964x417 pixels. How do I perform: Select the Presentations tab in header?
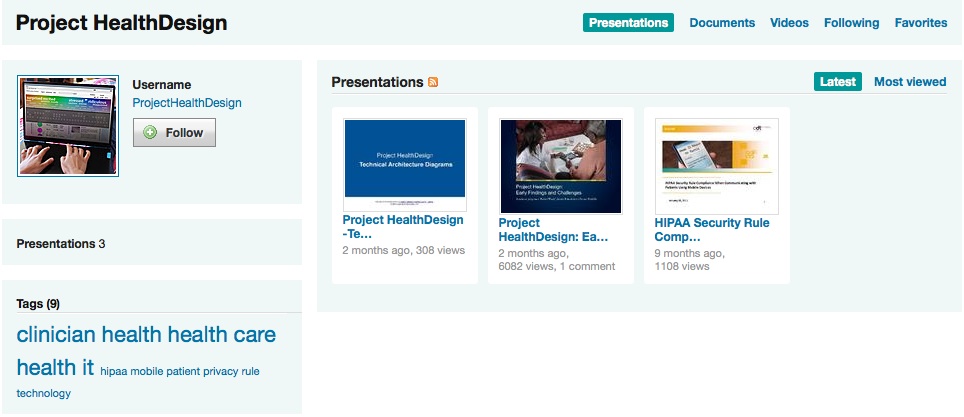click(628, 23)
